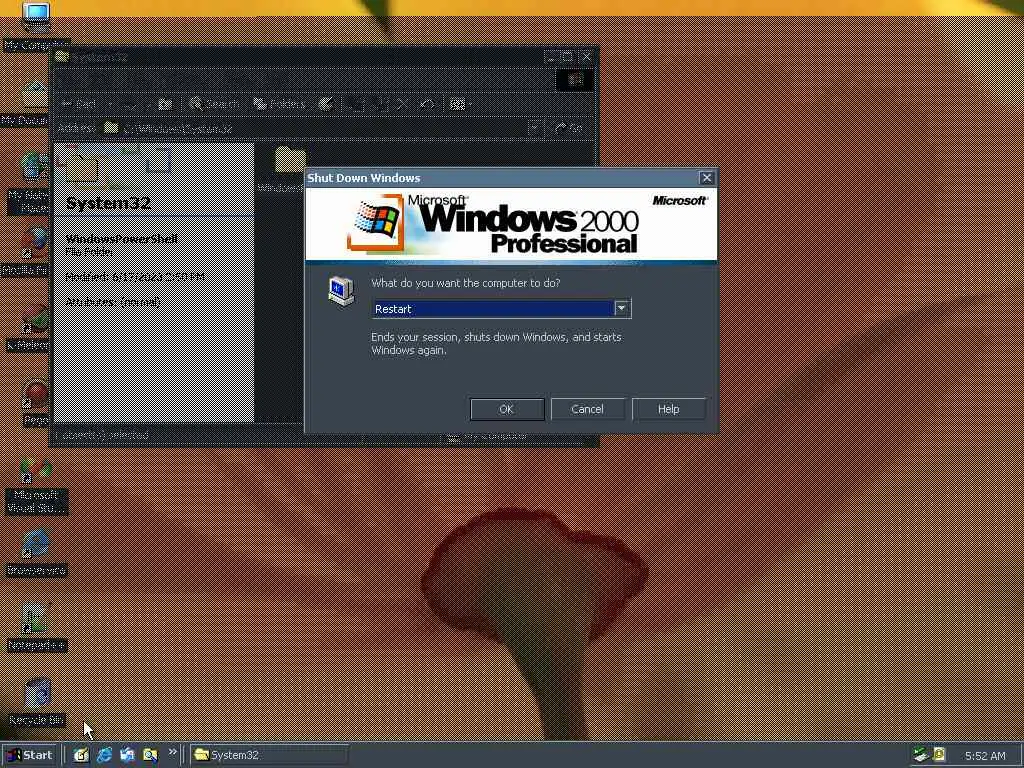
Task: Click the objects selected status bar text
Action: [103, 436]
